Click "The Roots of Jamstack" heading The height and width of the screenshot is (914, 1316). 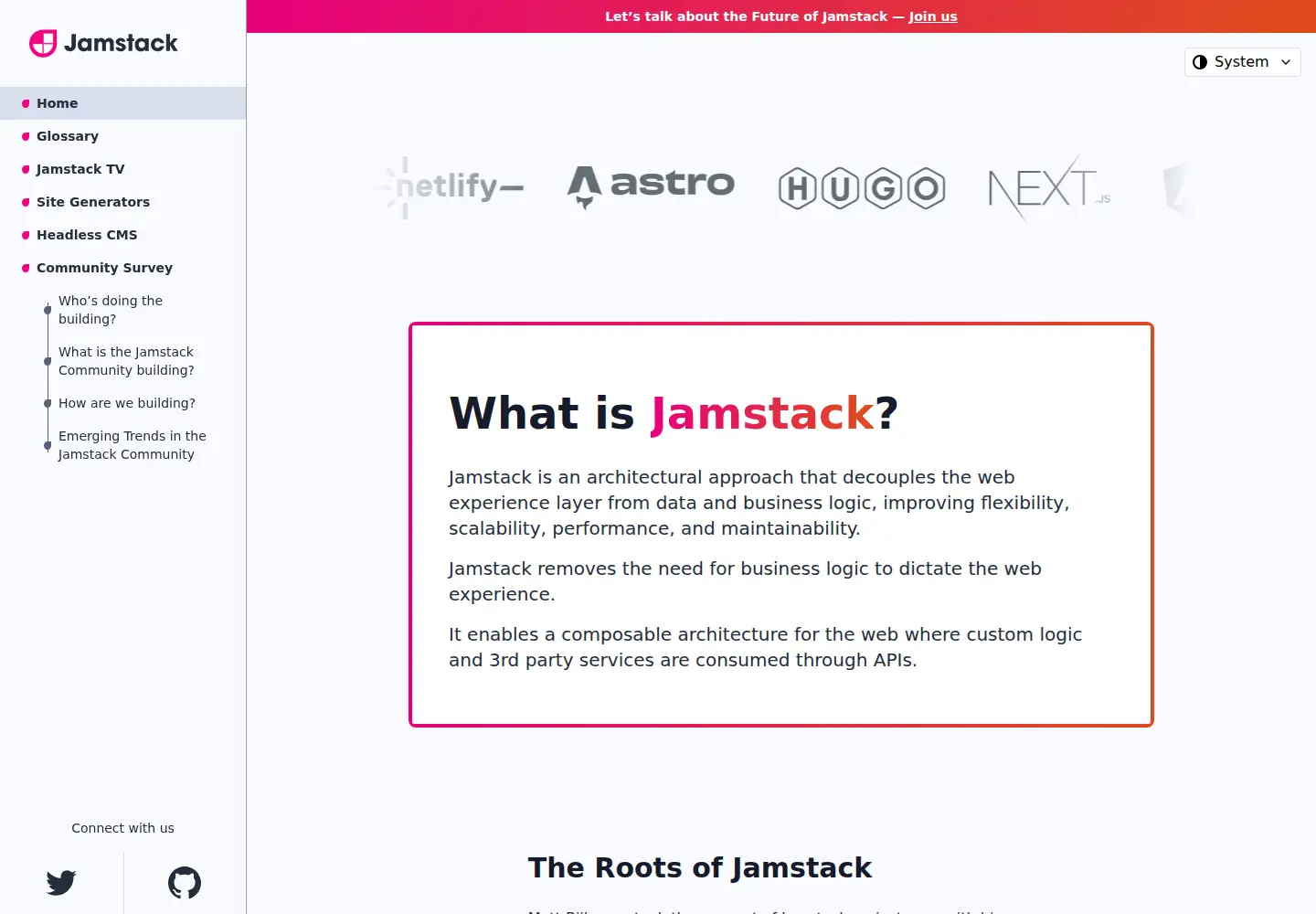pyautogui.click(x=700, y=867)
